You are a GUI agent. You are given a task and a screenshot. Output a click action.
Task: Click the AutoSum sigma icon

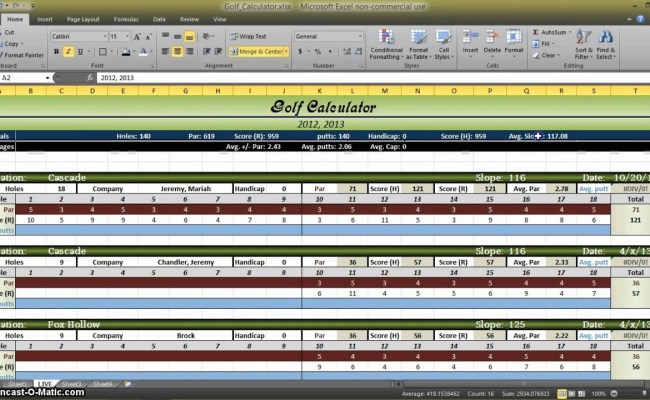(x=536, y=32)
